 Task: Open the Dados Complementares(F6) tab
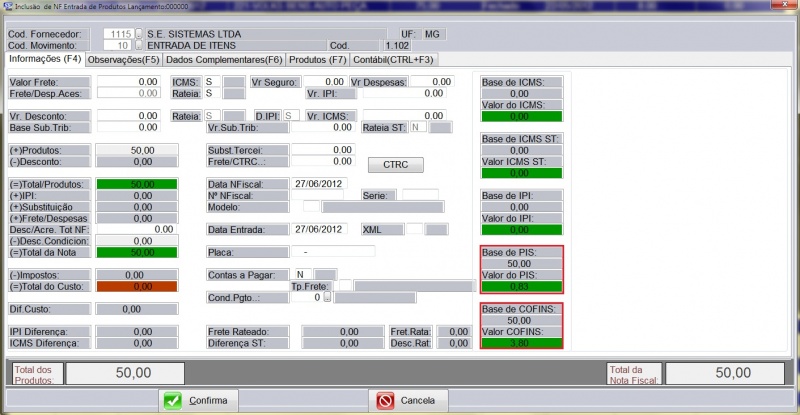click(x=215, y=60)
